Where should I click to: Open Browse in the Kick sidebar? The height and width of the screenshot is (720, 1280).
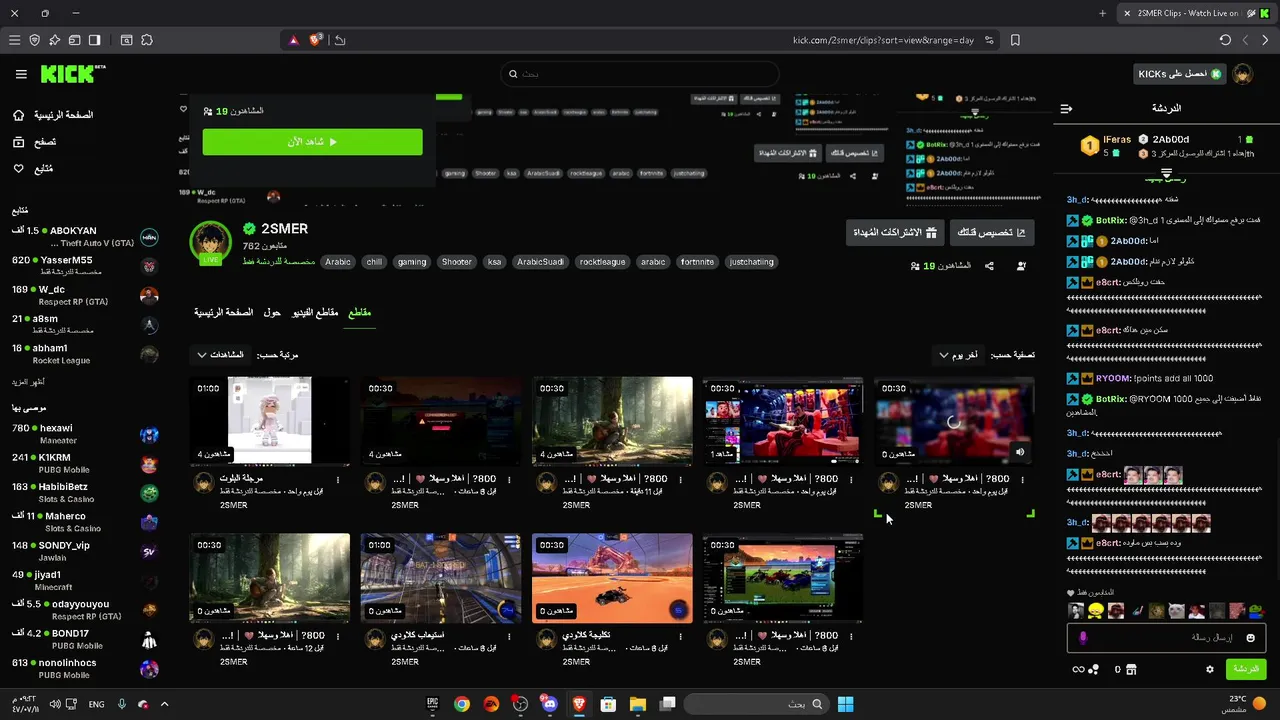pos(18,142)
